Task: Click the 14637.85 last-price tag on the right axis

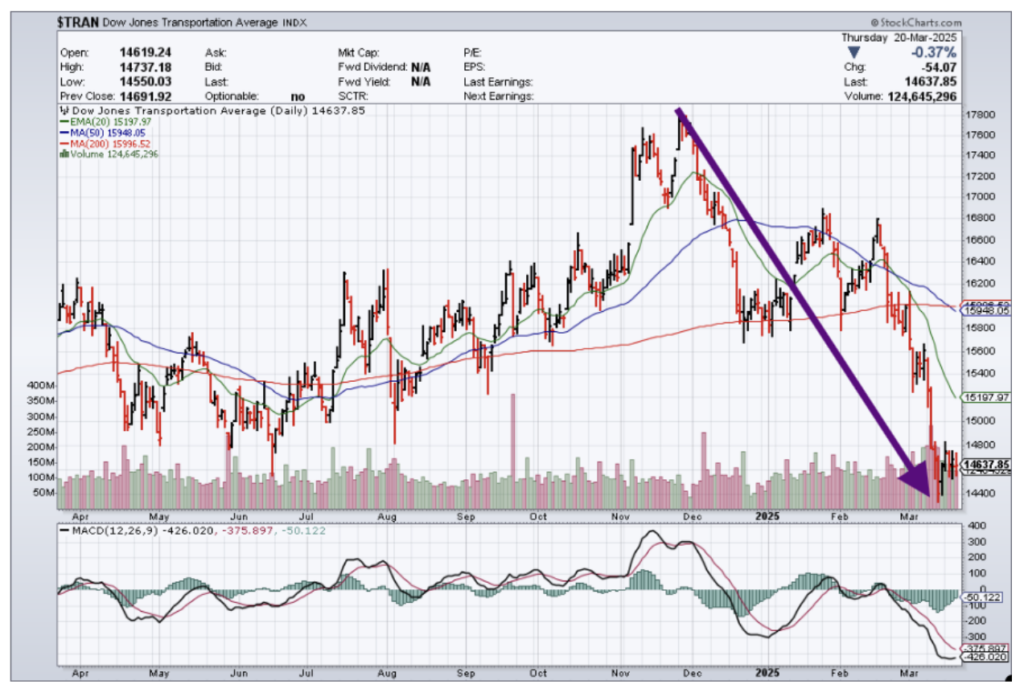Action: 986,464
